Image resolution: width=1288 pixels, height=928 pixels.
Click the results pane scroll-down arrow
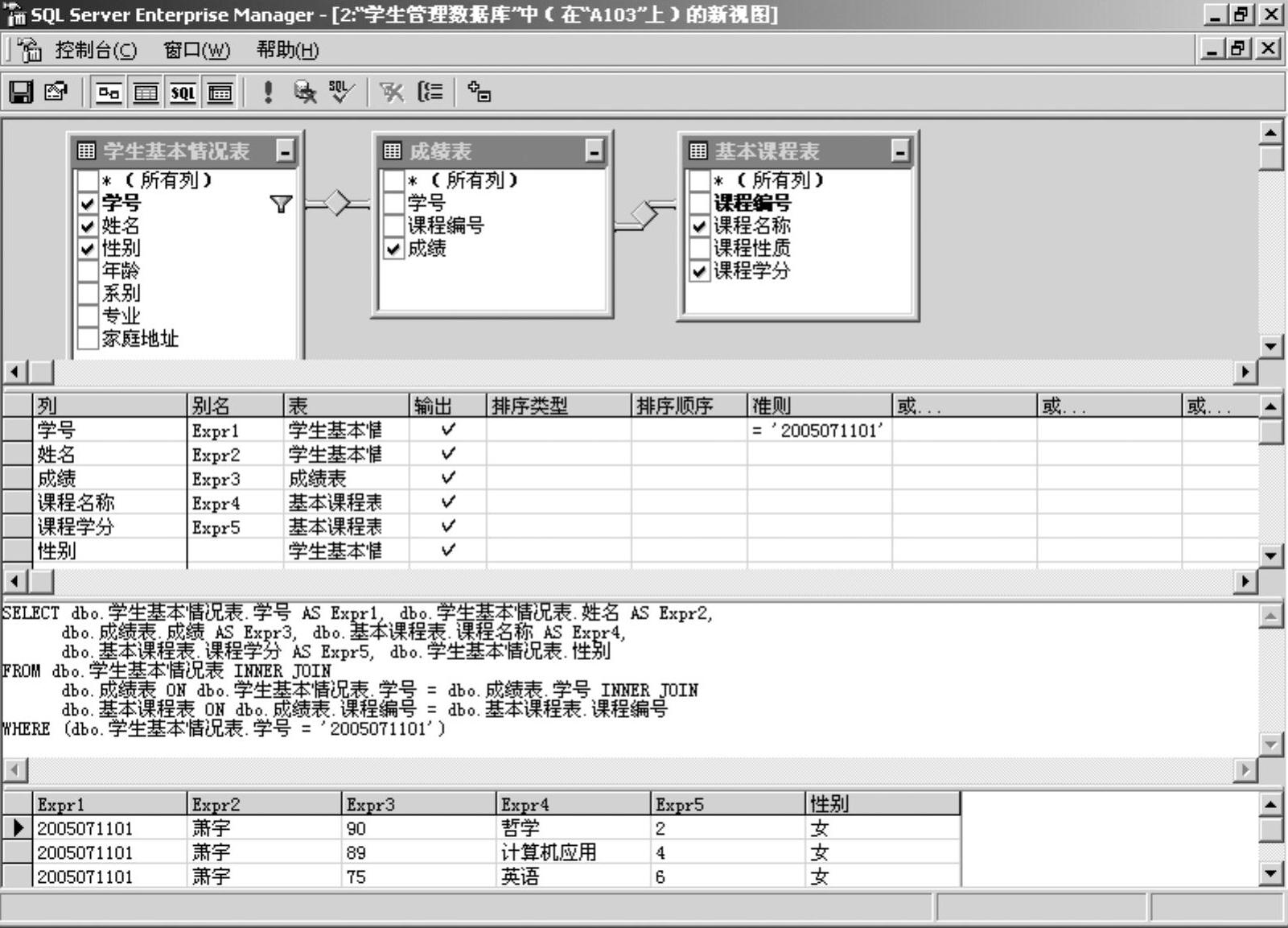[1271, 874]
